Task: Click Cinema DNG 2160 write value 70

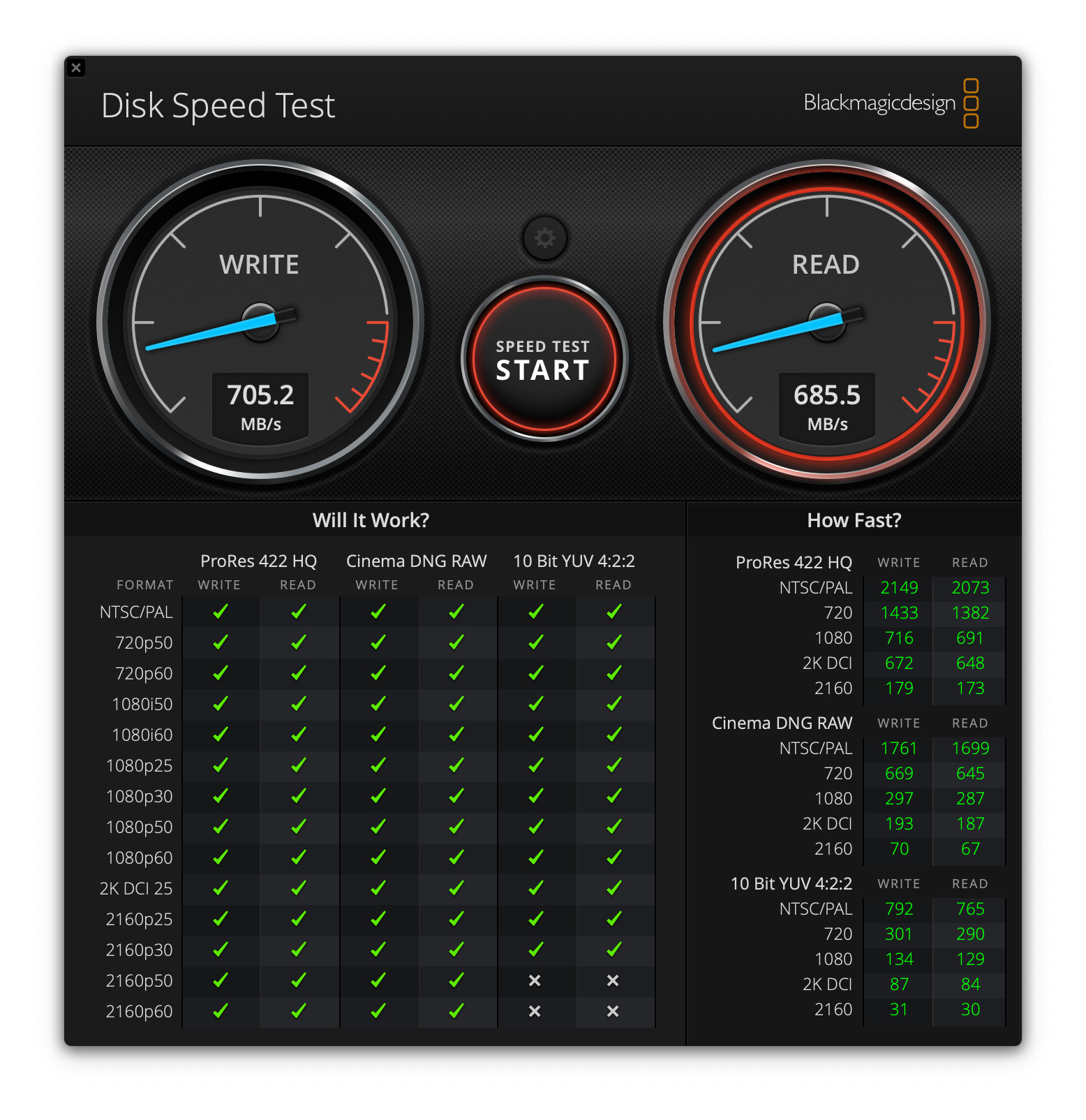Action: click(x=899, y=849)
